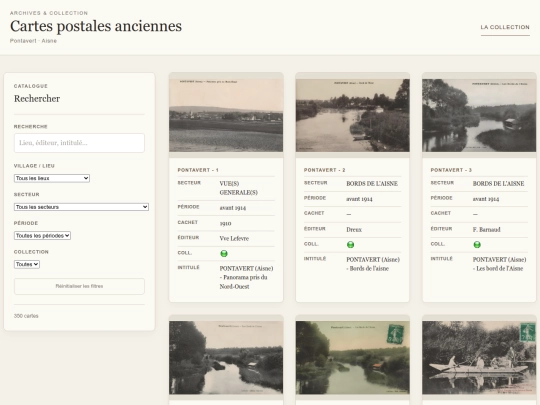Click 'PONTAVERT - 1' card heading
Screen dimensions: 540x405
click(x=198, y=170)
